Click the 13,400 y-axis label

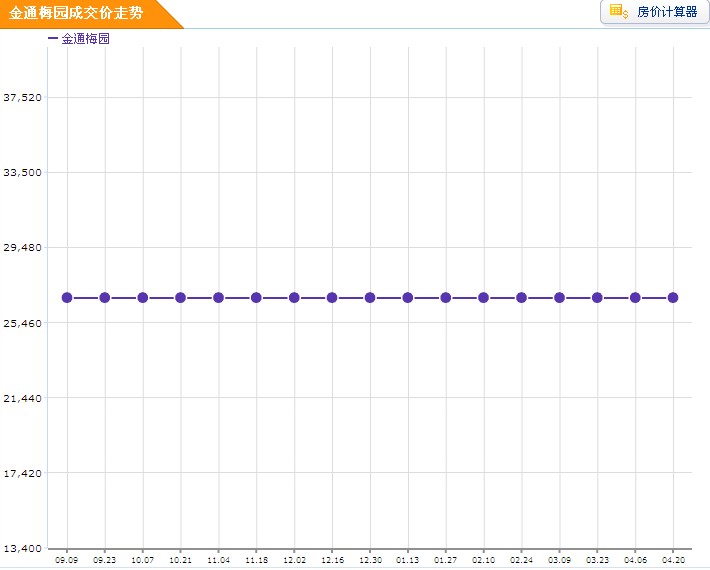22,548
